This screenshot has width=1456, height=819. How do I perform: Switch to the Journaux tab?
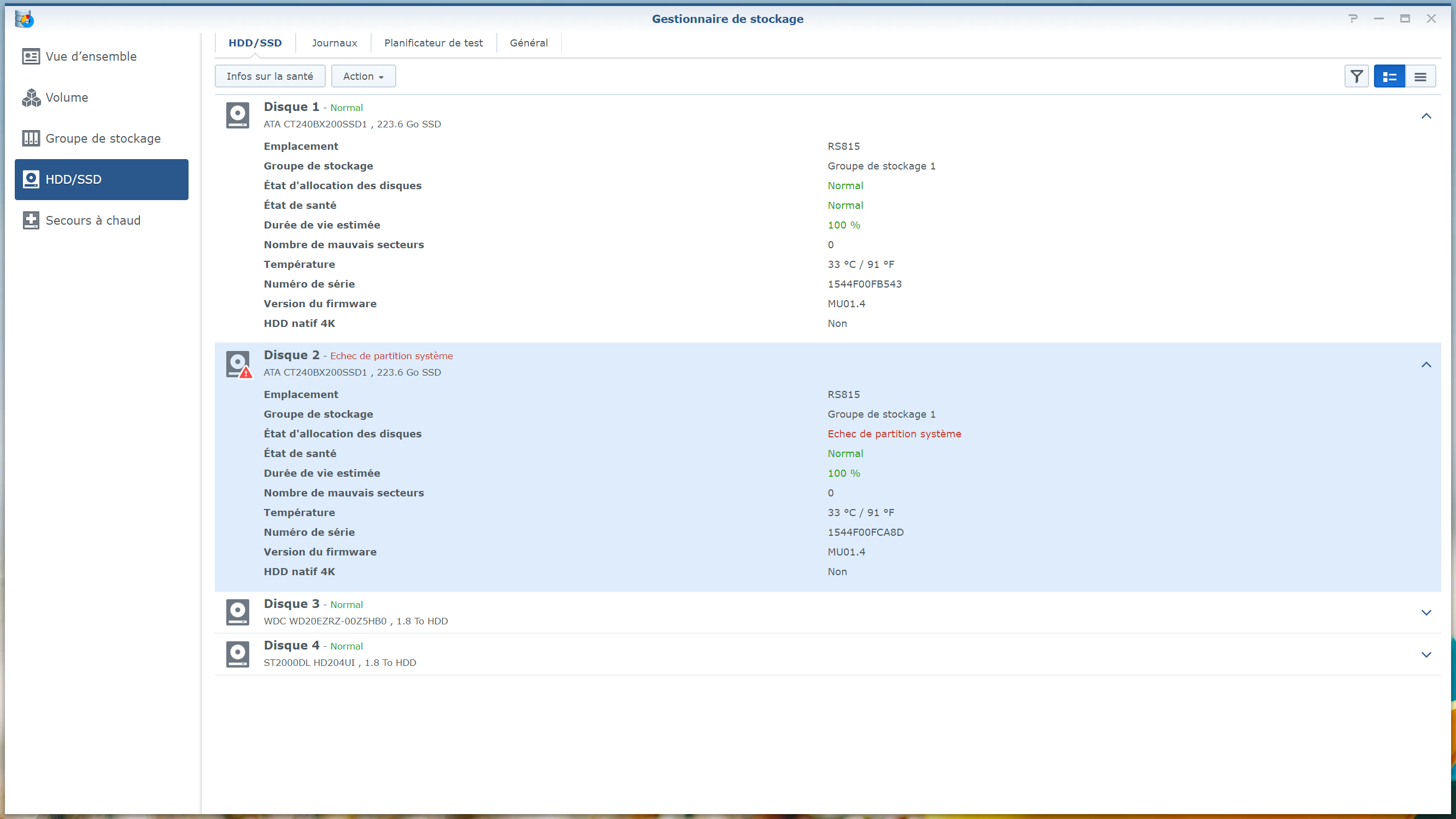click(334, 43)
